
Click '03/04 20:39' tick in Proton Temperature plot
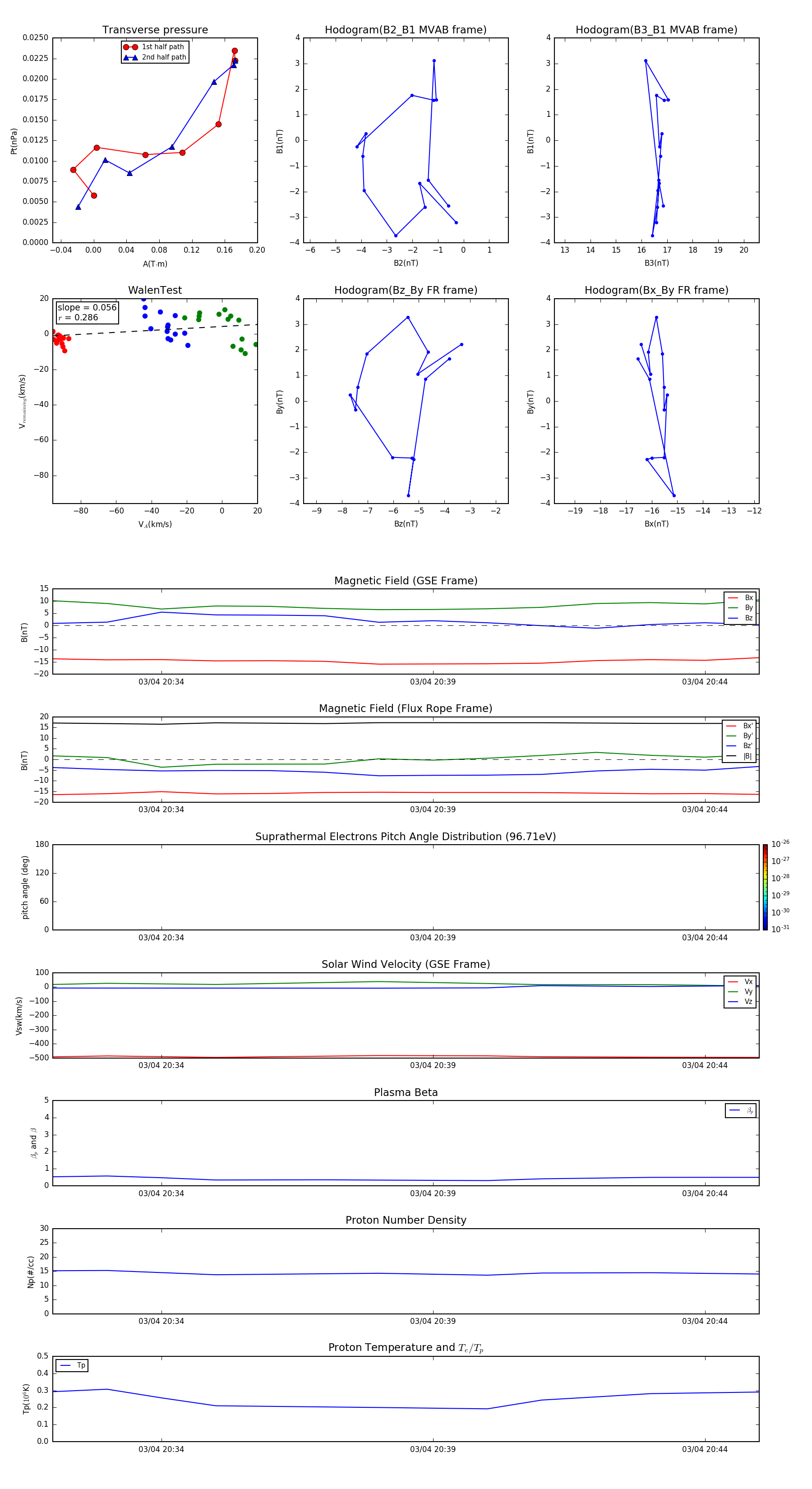(x=433, y=1449)
